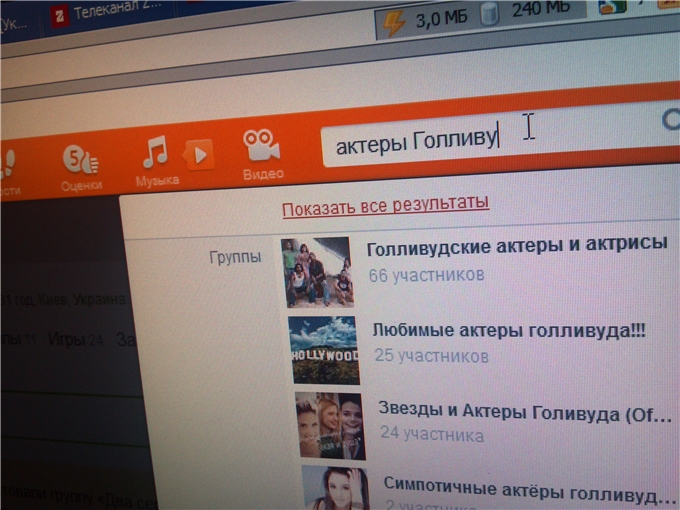The width and height of the screenshot is (680, 510).
Task: Click the Hollywood sign thumbnail
Action: 324,350
